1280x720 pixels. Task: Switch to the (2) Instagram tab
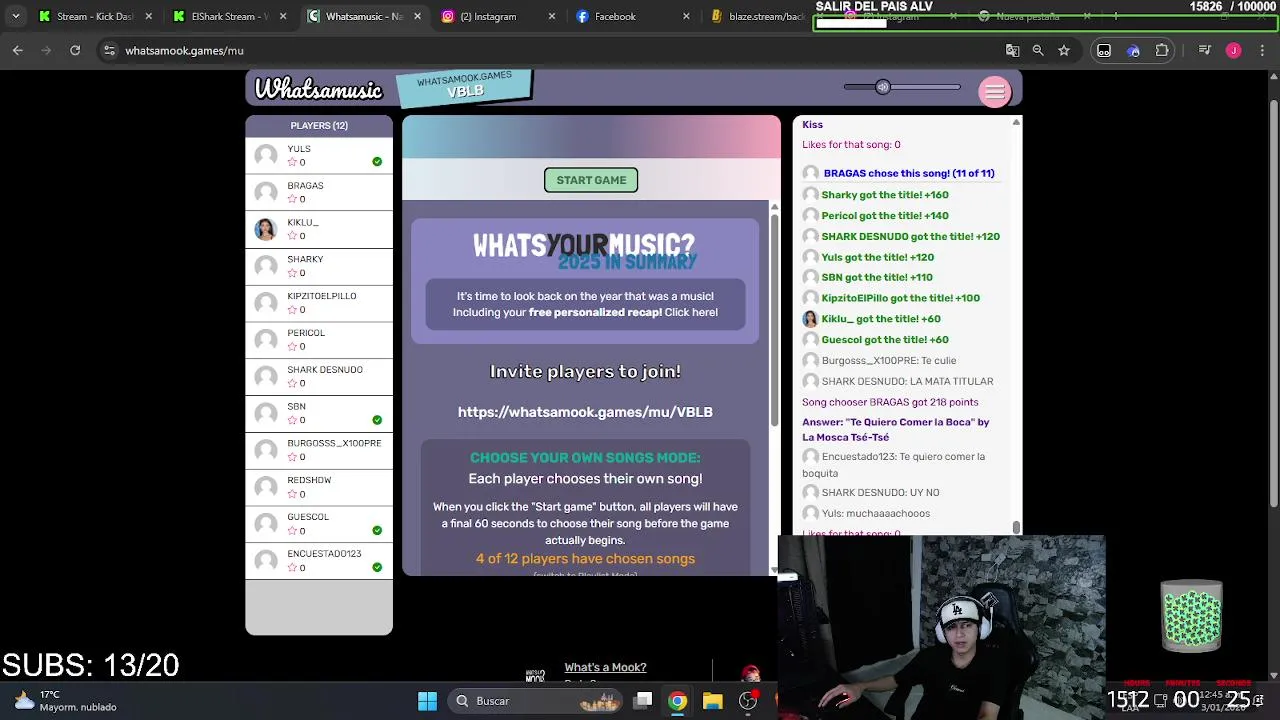tap(497, 16)
